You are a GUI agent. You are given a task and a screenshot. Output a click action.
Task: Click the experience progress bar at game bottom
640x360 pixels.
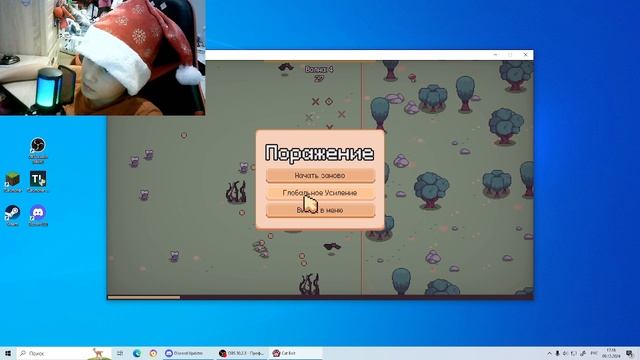(320, 298)
